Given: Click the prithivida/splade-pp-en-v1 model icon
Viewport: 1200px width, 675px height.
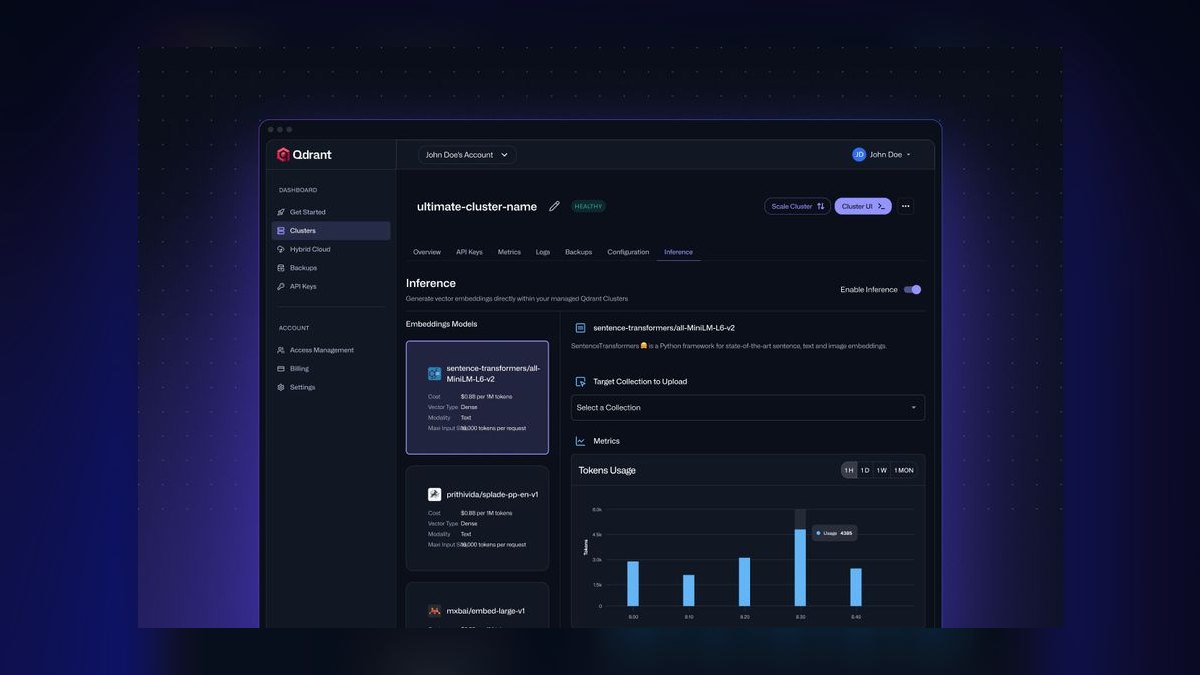Looking at the screenshot, I should click(435, 494).
